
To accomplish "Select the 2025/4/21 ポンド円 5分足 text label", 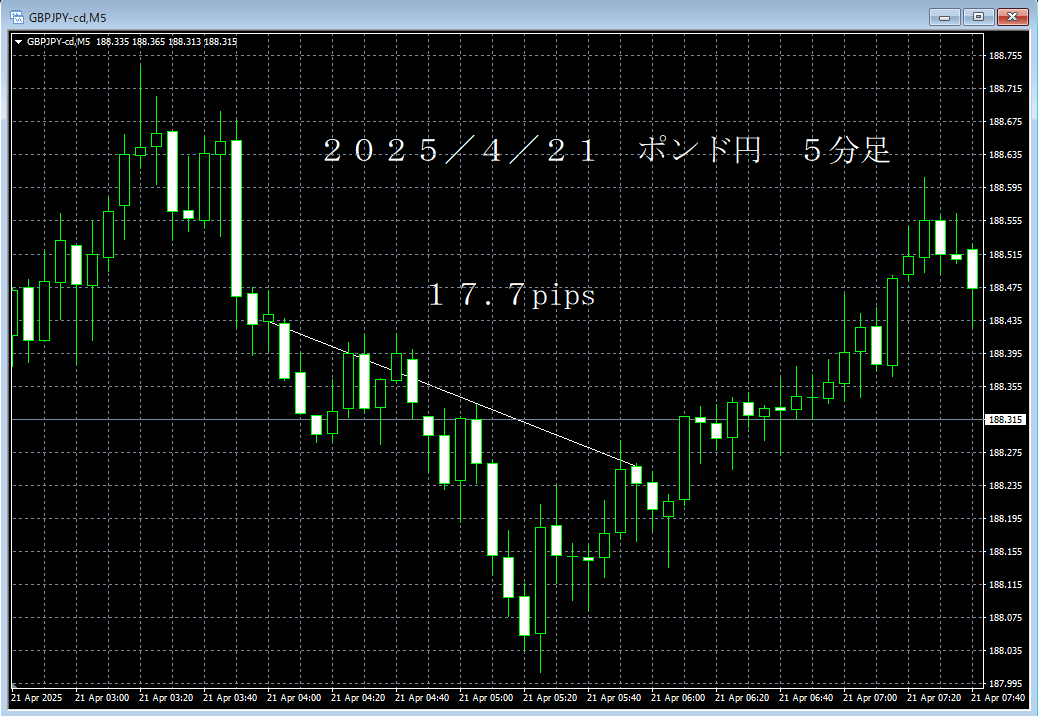I will pyautogui.click(x=606, y=150).
